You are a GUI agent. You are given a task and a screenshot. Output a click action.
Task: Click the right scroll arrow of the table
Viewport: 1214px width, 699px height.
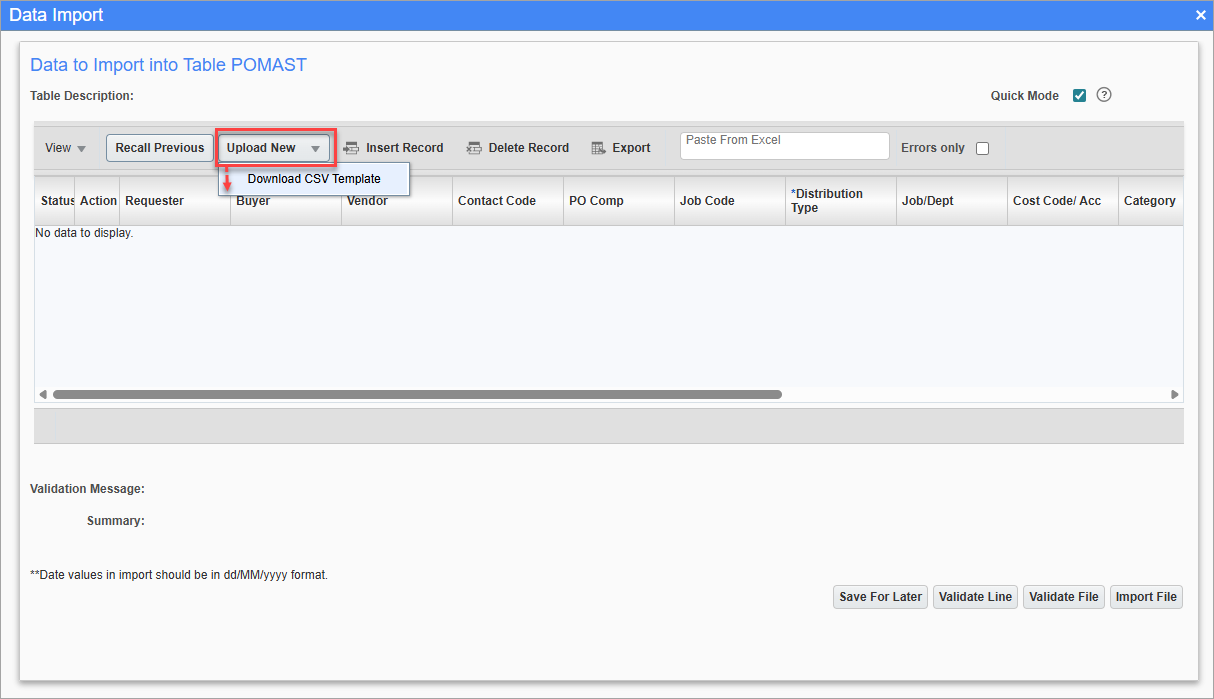pos(1176,393)
